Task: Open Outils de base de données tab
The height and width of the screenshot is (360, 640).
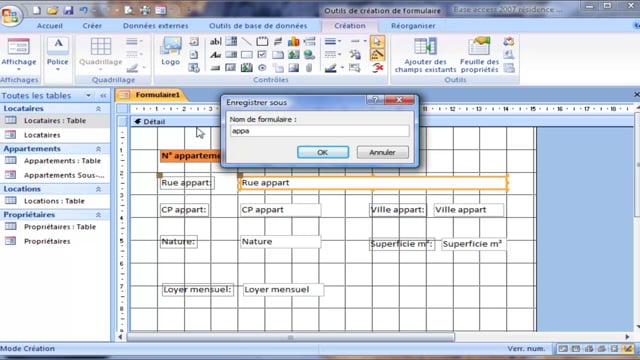Action: [x=258, y=26]
